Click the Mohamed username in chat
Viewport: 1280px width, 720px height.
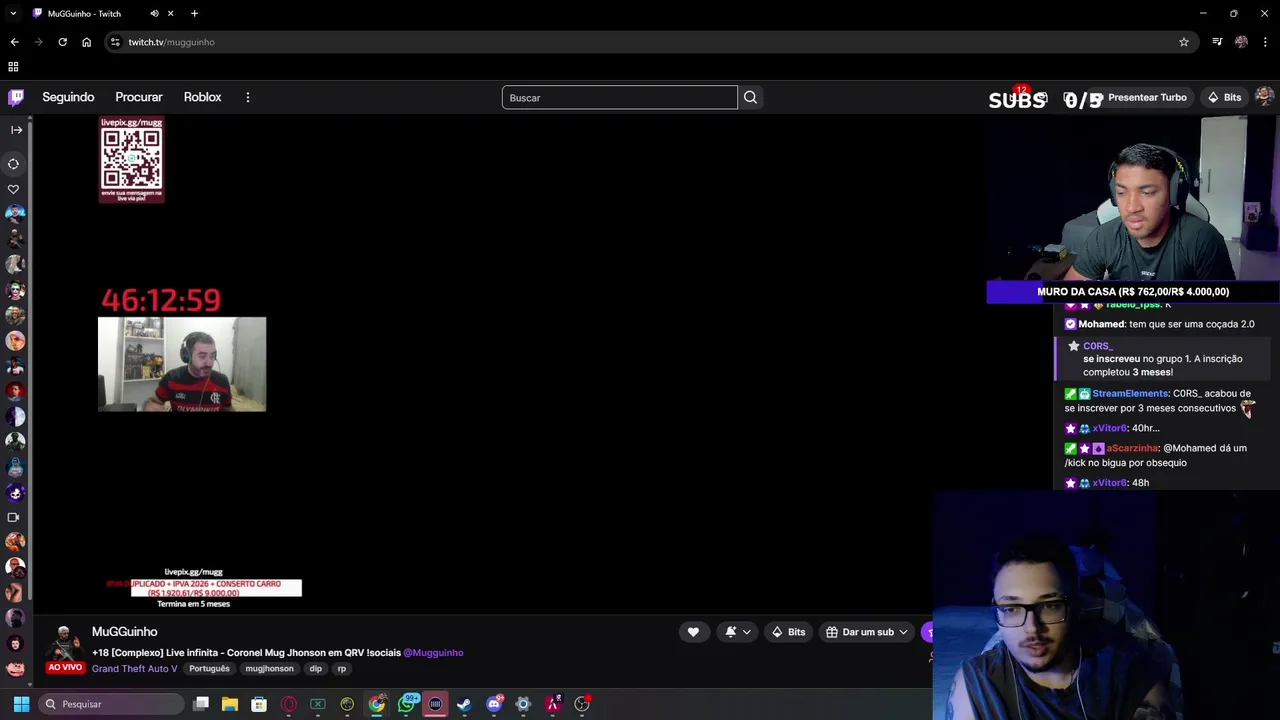(x=1101, y=324)
